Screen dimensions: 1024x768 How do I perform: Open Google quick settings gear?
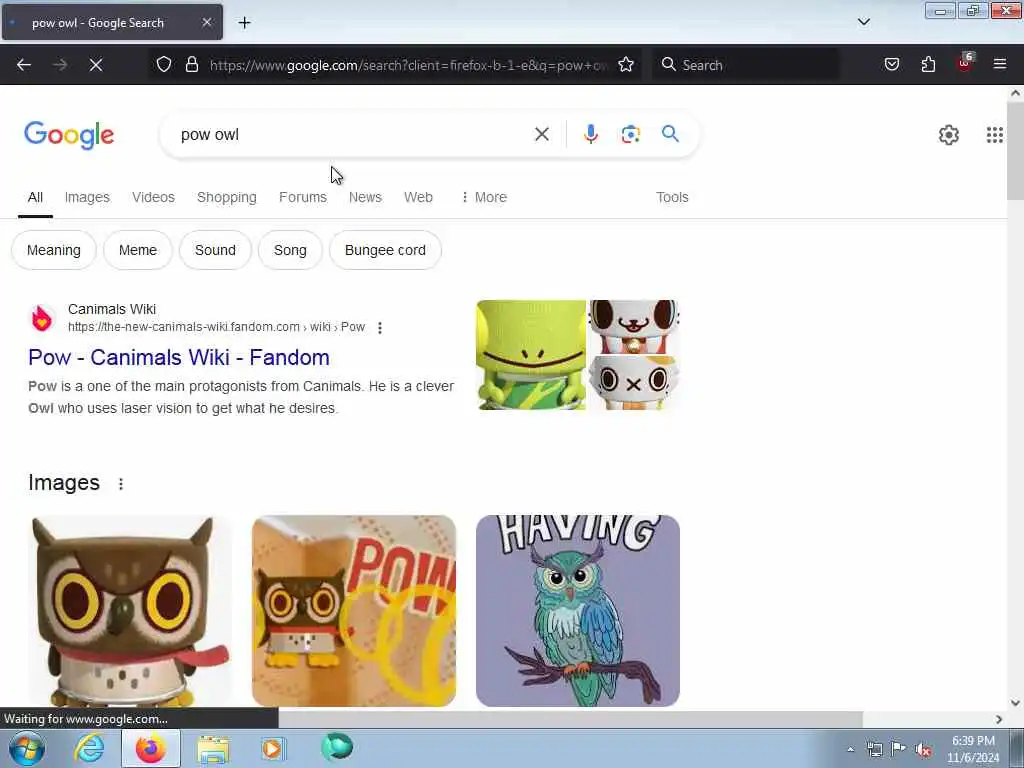coord(948,135)
